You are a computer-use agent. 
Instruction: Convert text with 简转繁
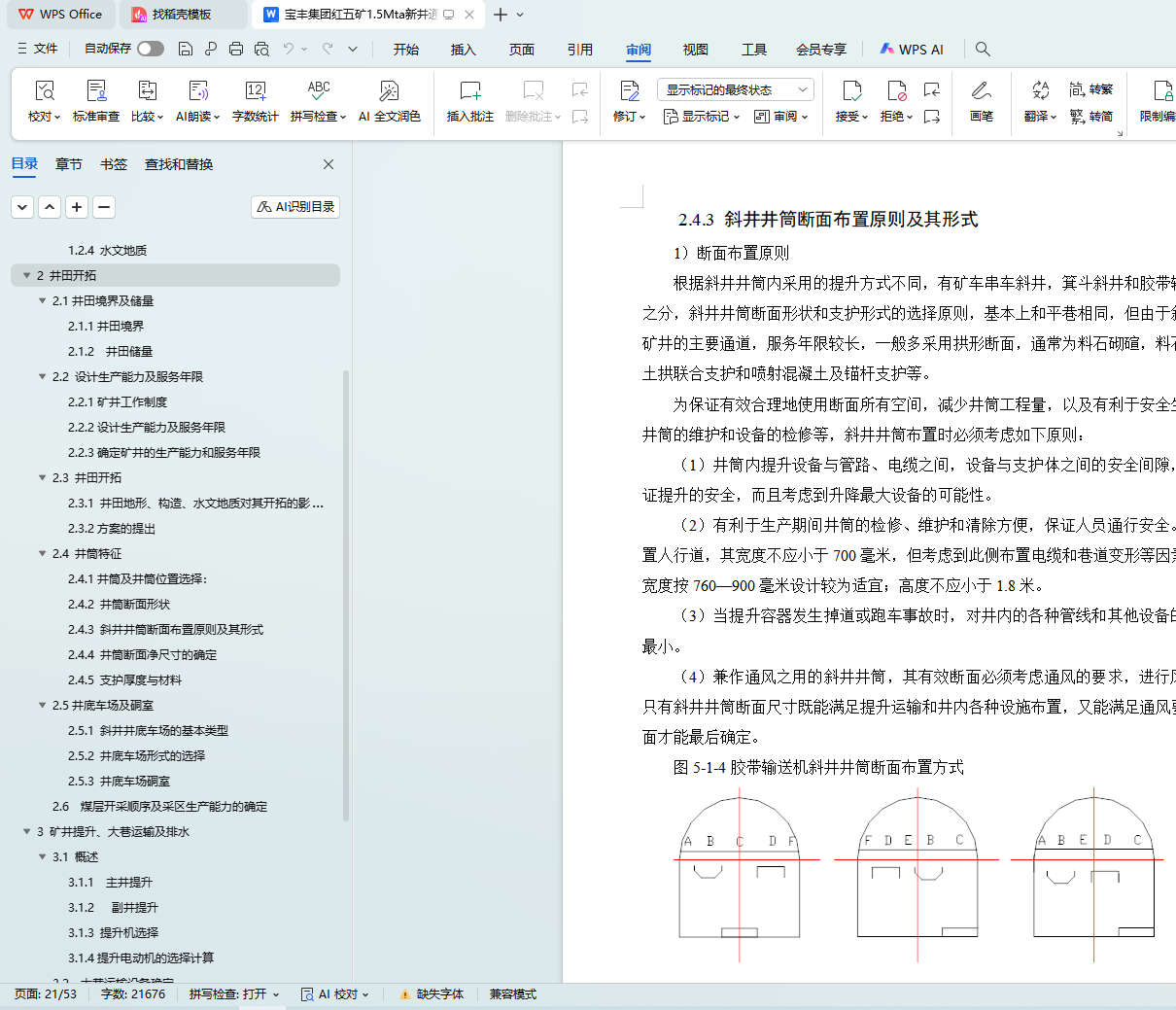[x=1091, y=89]
